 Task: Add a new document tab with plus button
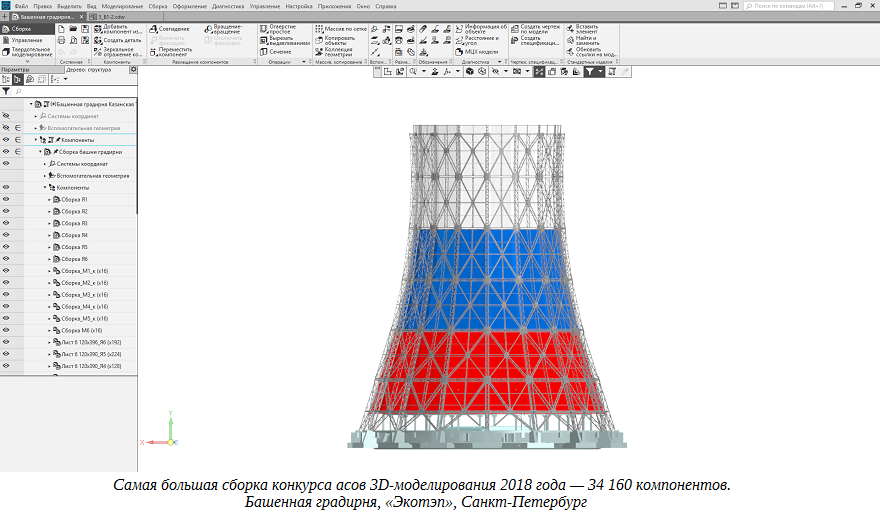(4, 17)
